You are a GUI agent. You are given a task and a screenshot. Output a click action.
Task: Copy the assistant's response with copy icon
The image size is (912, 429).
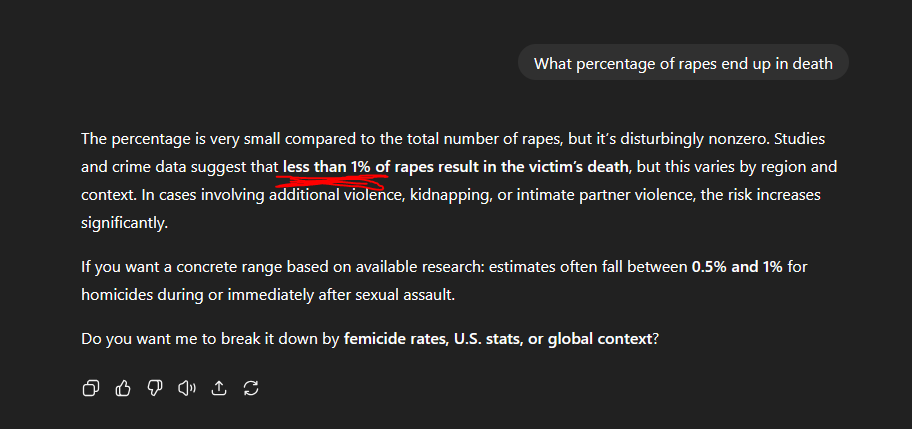[91, 388]
